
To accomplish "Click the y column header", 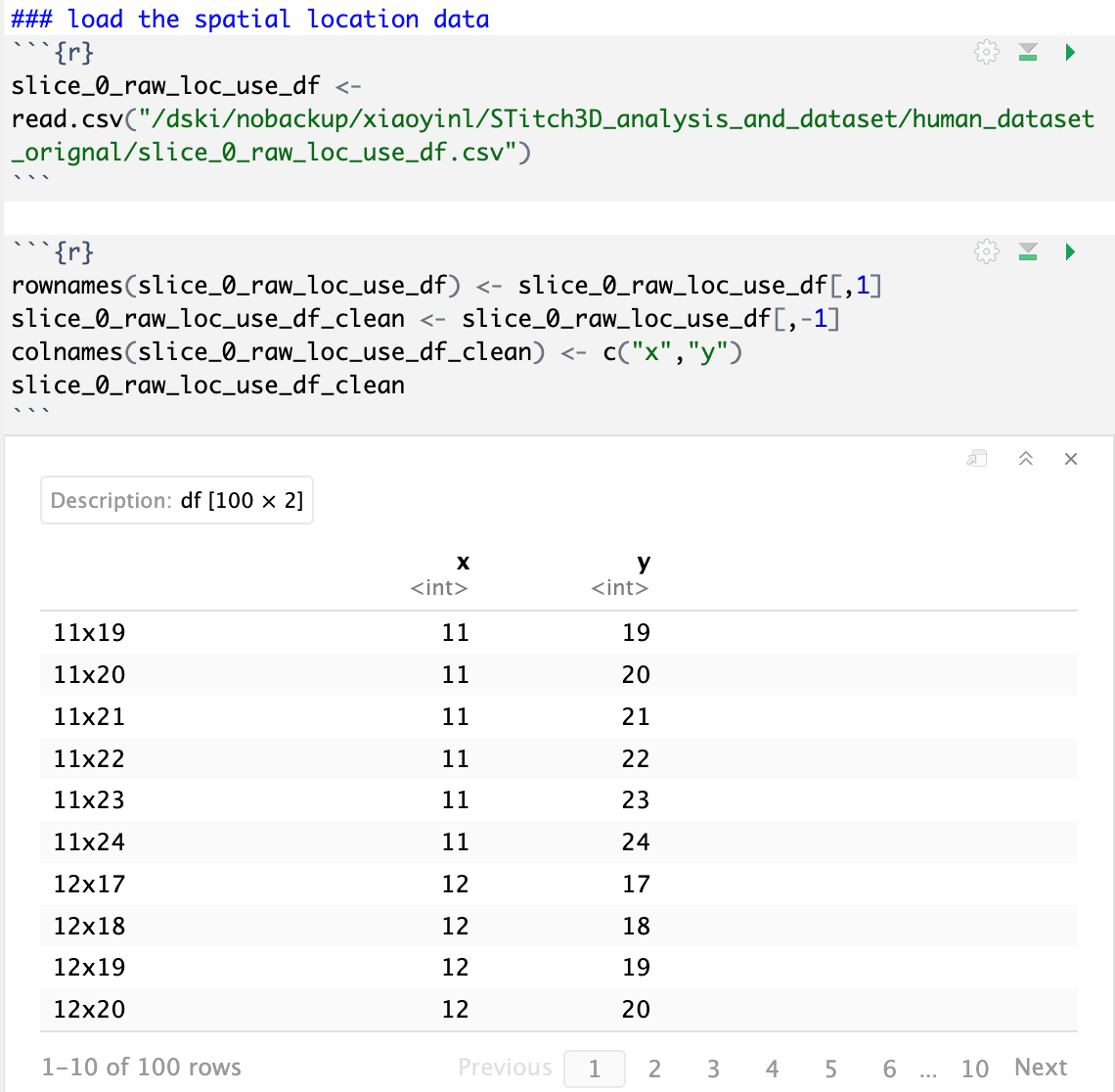I will 643,563.
